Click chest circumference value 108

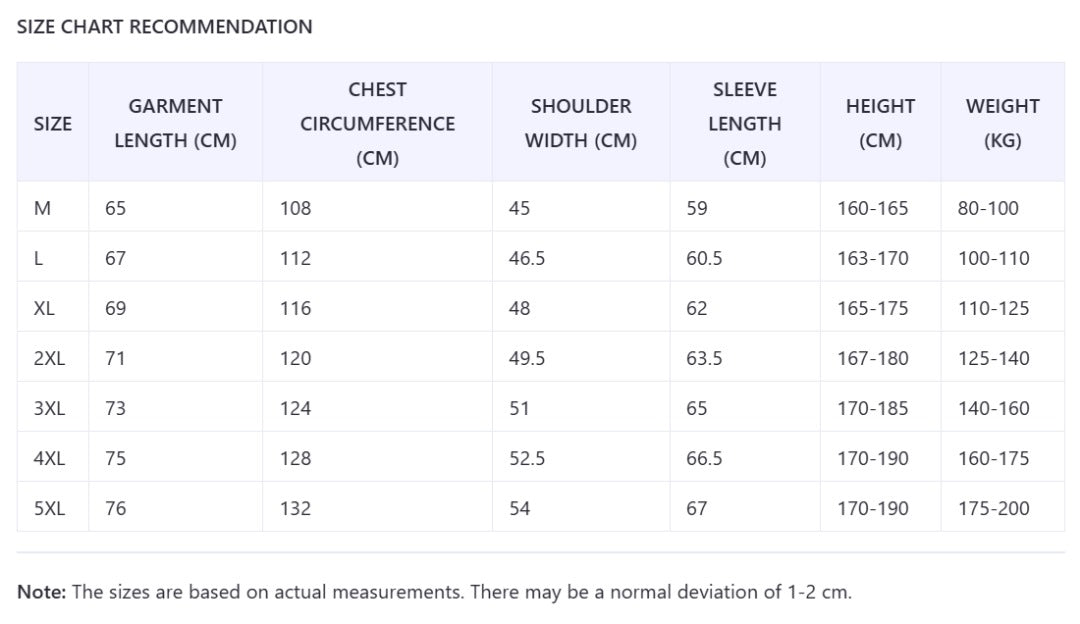(x=296, y=208)
